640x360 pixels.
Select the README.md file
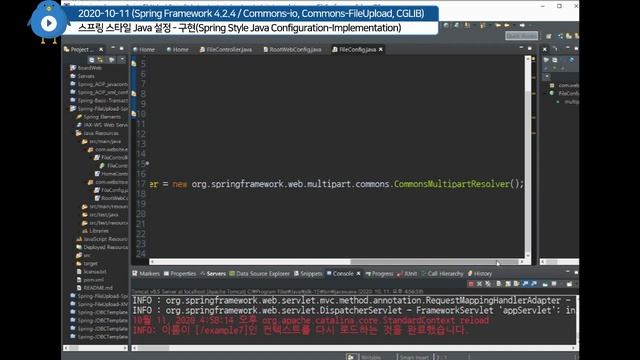pyautogui.click(x=94, y=288)
